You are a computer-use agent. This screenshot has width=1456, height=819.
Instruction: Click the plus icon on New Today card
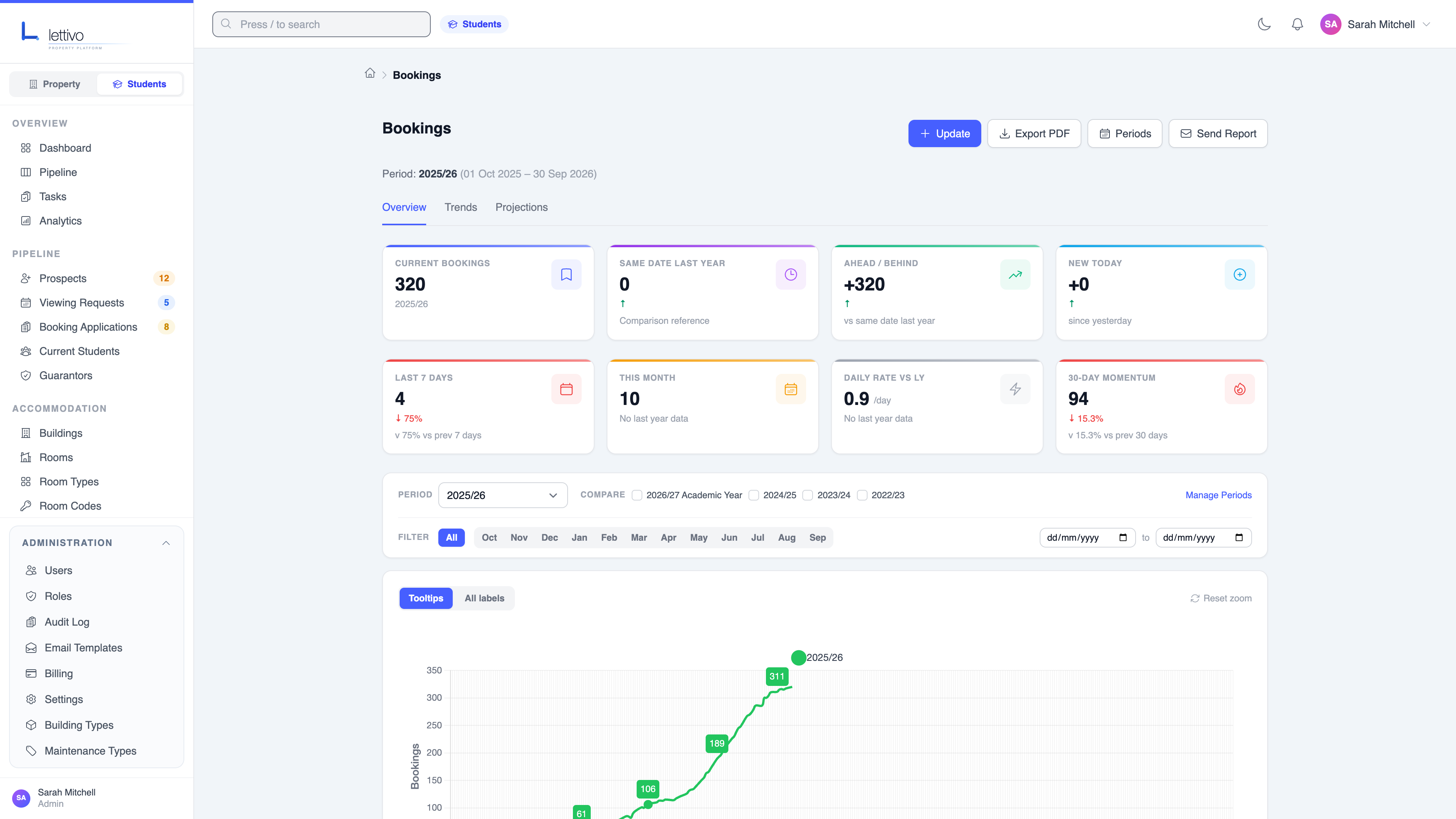pos(1239,275)
